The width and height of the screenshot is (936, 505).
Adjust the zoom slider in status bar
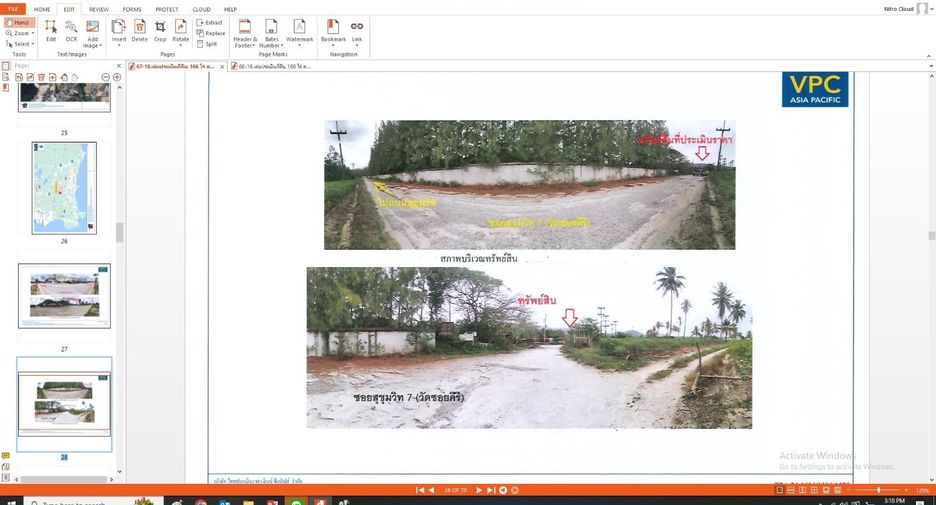[x=879, y=490]
